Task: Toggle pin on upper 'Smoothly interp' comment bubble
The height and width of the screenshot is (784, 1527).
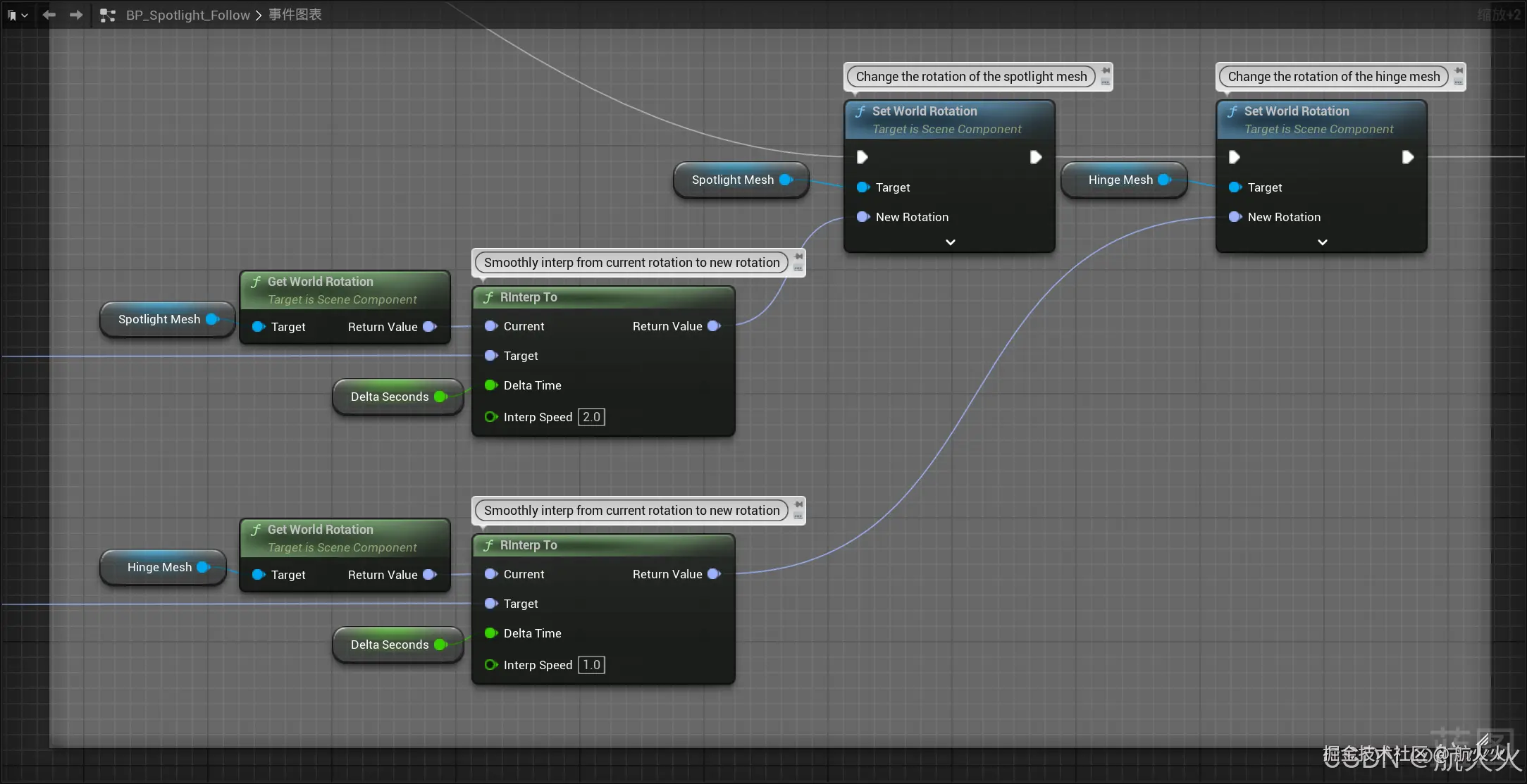Action: click(798, 256)
